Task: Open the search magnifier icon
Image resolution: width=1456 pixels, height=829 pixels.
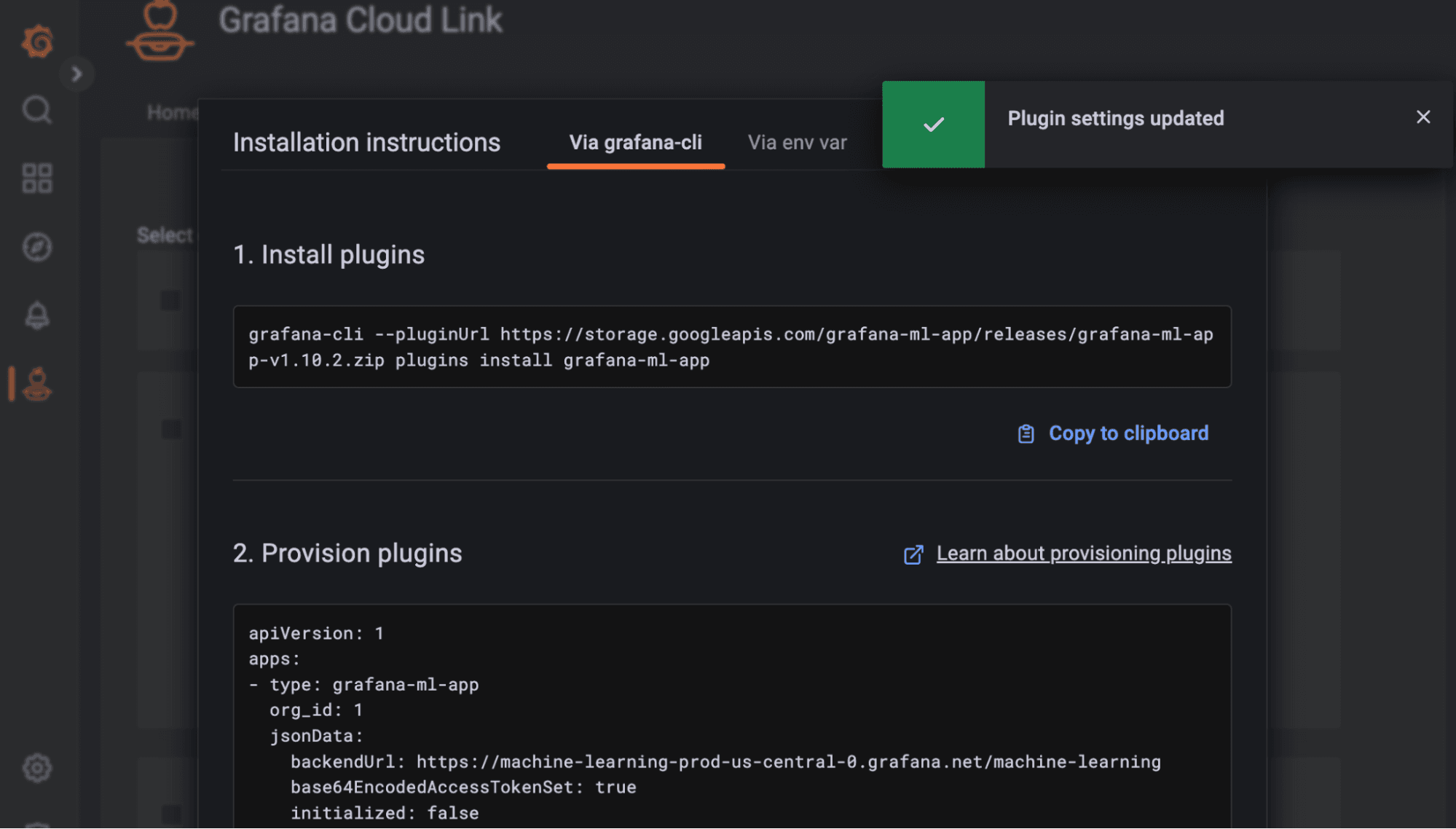Action: [x=37, y=110]
